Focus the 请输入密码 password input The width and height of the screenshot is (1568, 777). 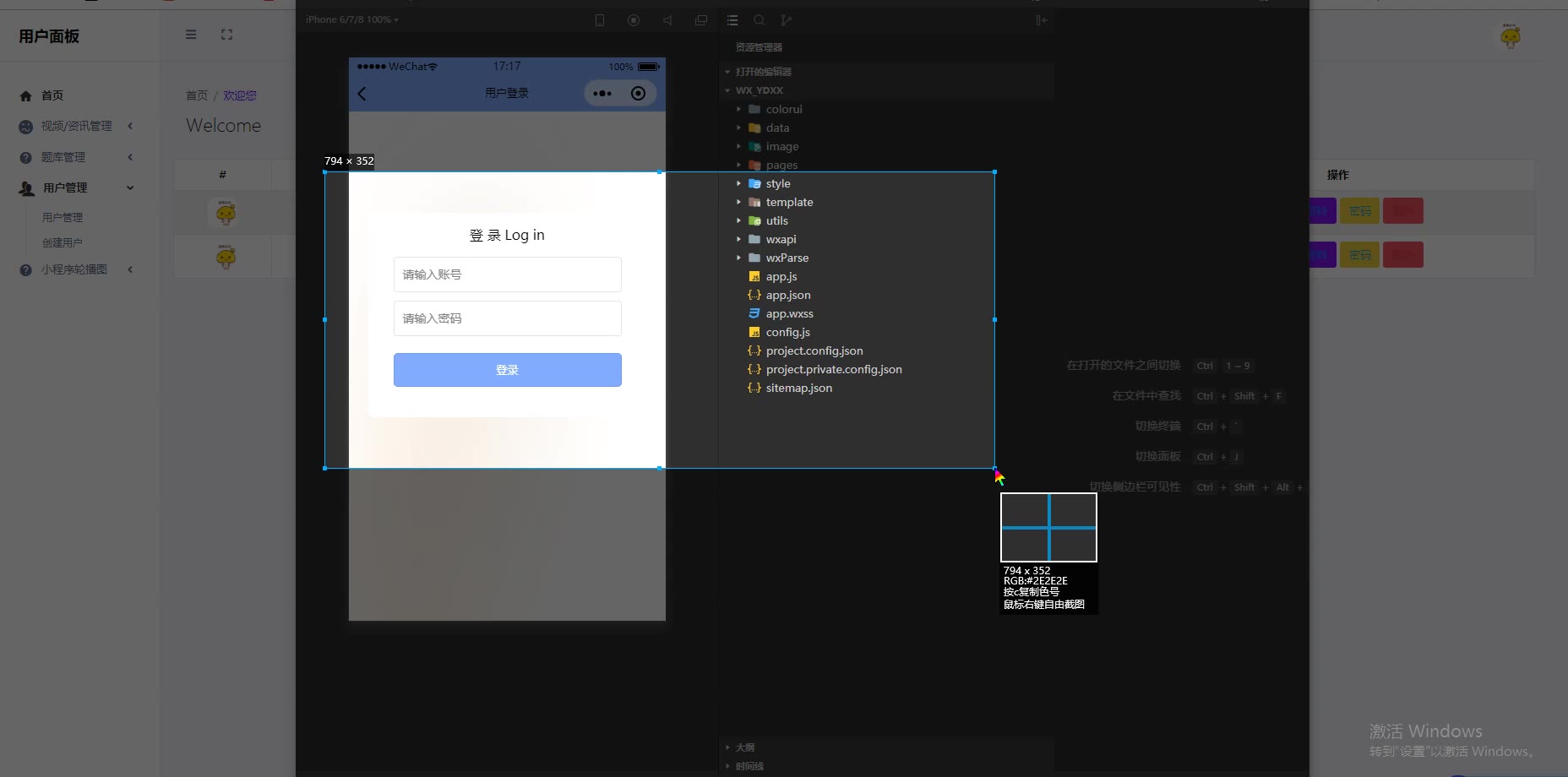tap(508, 318)
